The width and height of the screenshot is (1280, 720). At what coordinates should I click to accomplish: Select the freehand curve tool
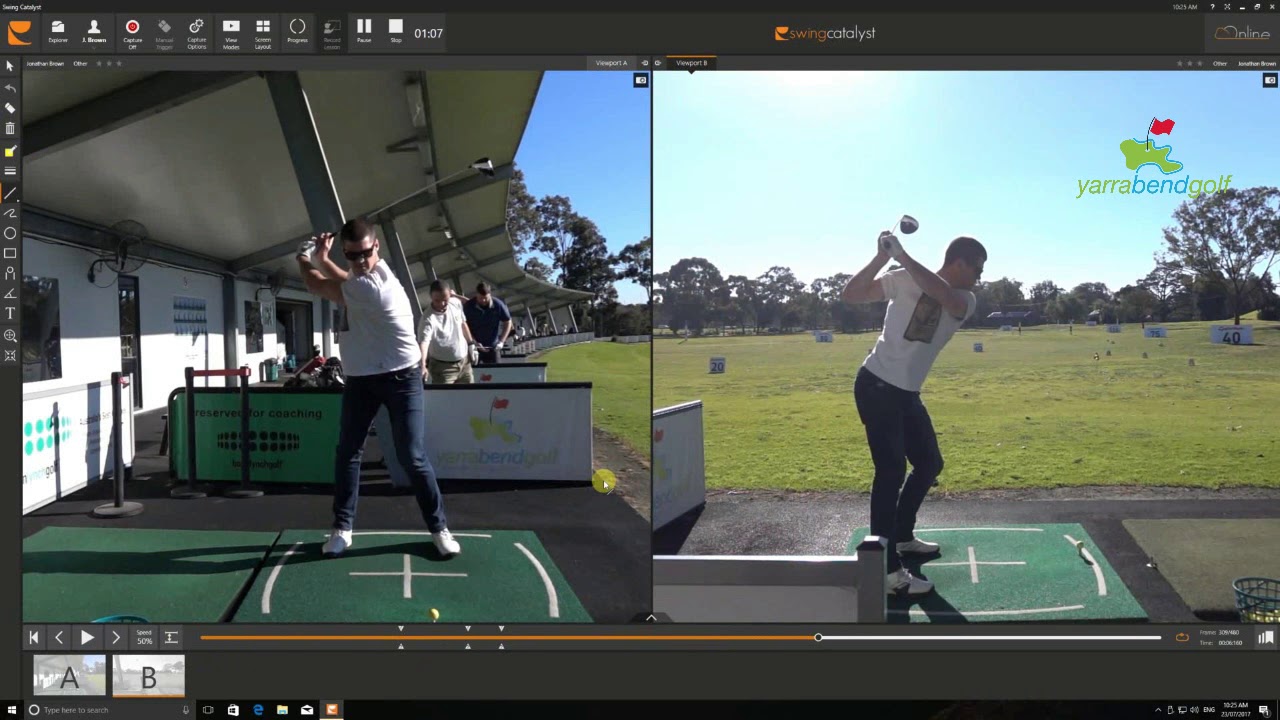pos(10,213)
